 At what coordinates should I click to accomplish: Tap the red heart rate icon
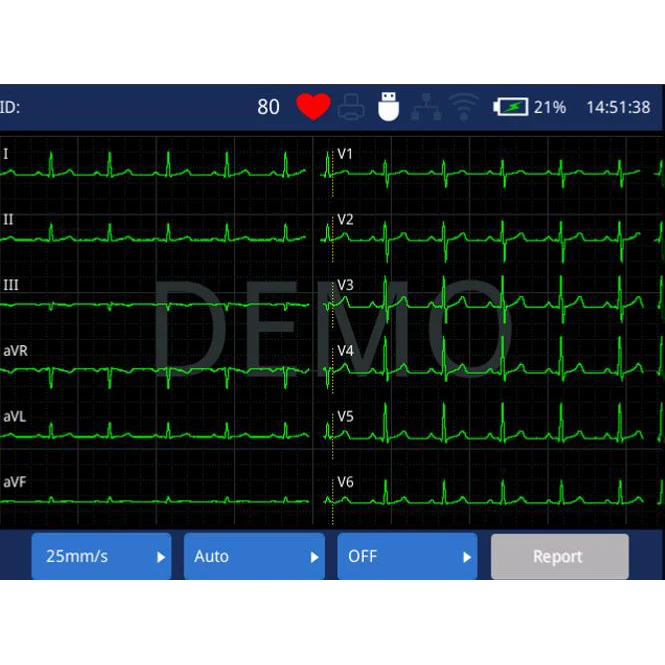(x=313, y=106)
